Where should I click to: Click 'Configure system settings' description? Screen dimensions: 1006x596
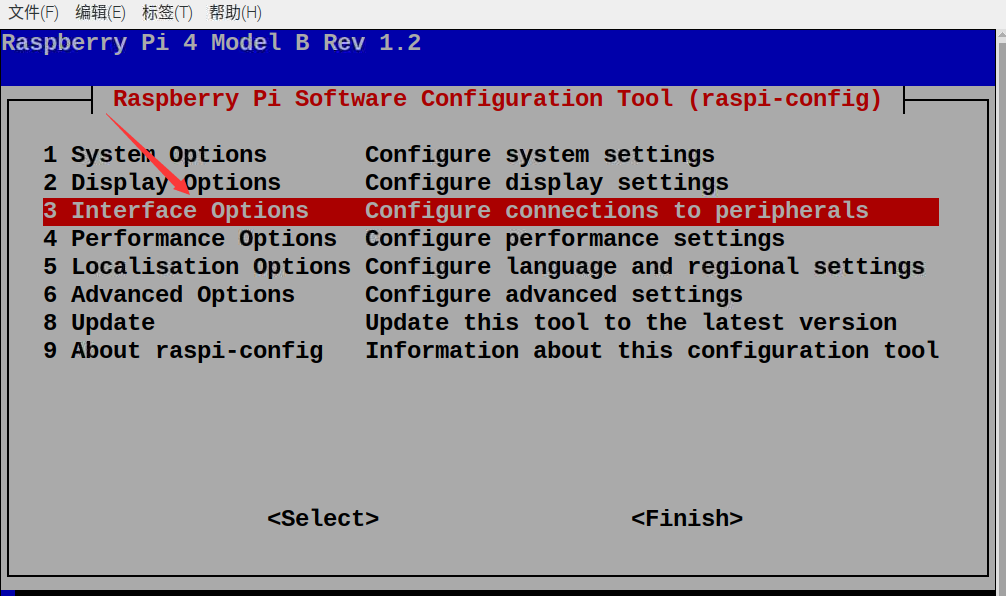[x=540, y=155]
